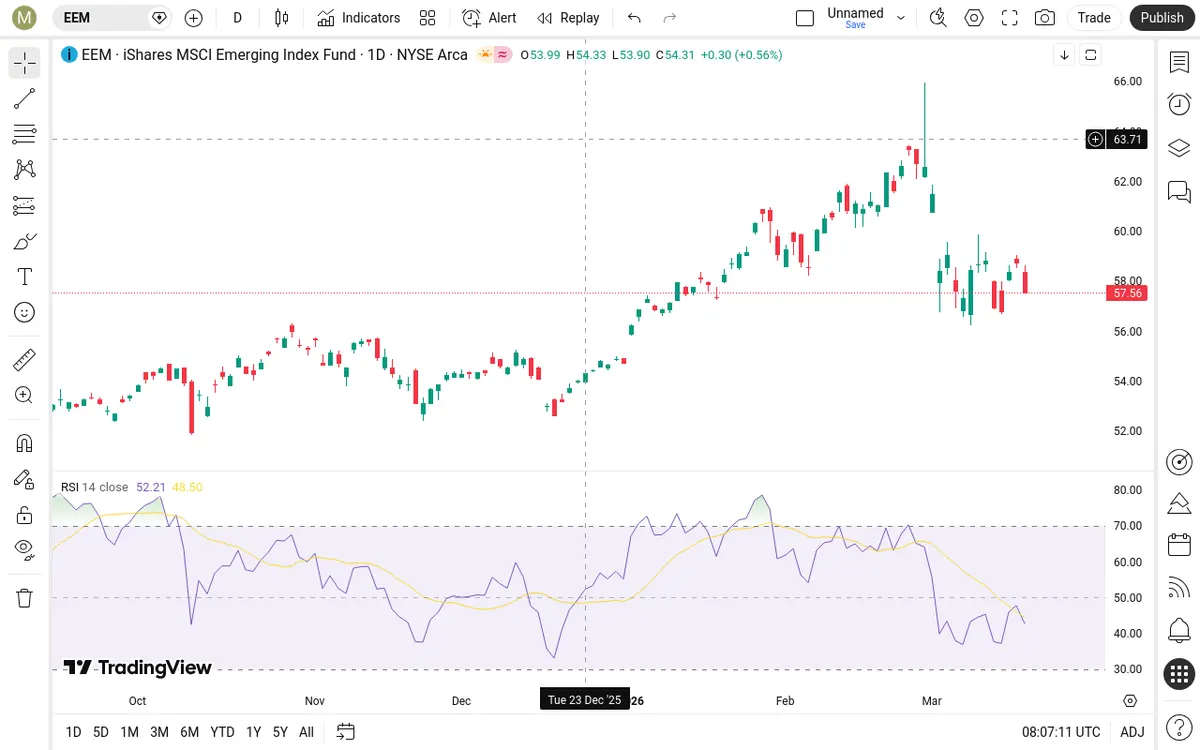Create a new Alert
Viewport: 1200px width, 750px height.
pos(490,18)
